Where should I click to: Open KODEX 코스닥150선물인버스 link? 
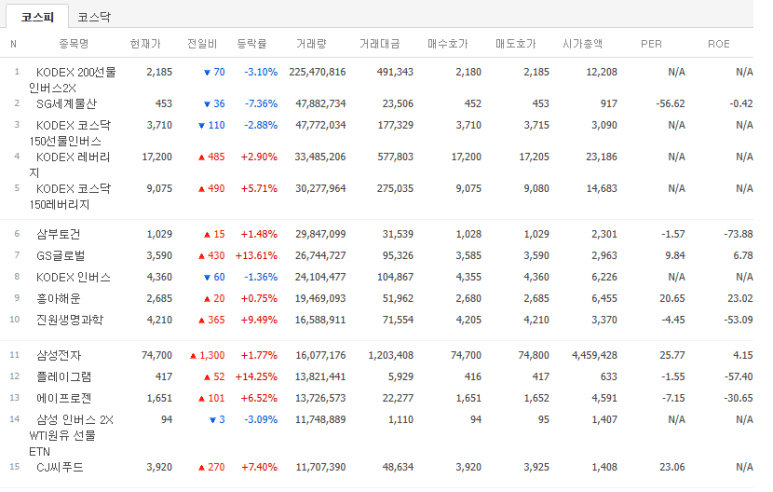[x=70, y=133]
